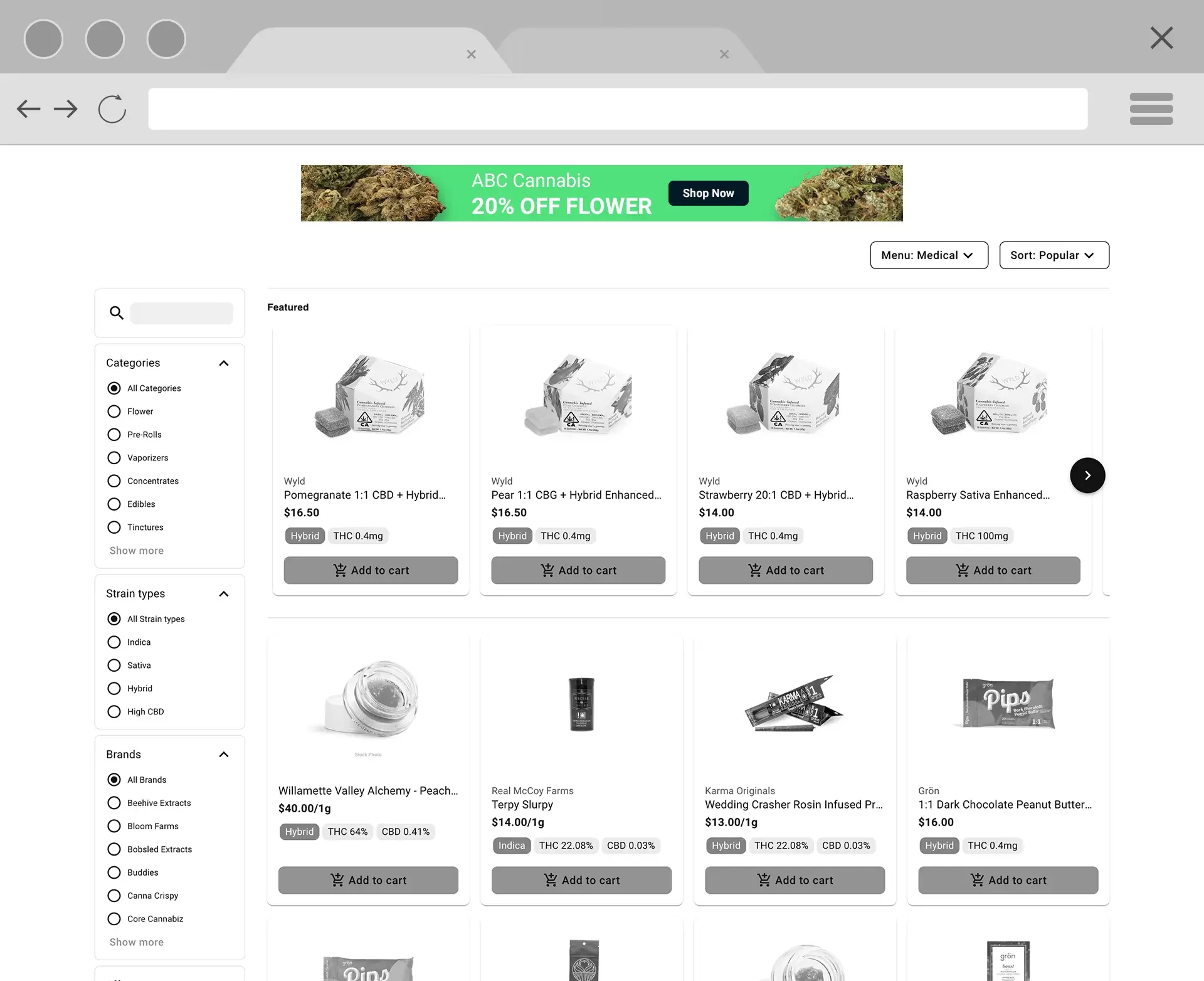Select the Pre-Rolls category
Image resolution: width=1204 pixels, height=981 pixels.
[x=114, y=435]
